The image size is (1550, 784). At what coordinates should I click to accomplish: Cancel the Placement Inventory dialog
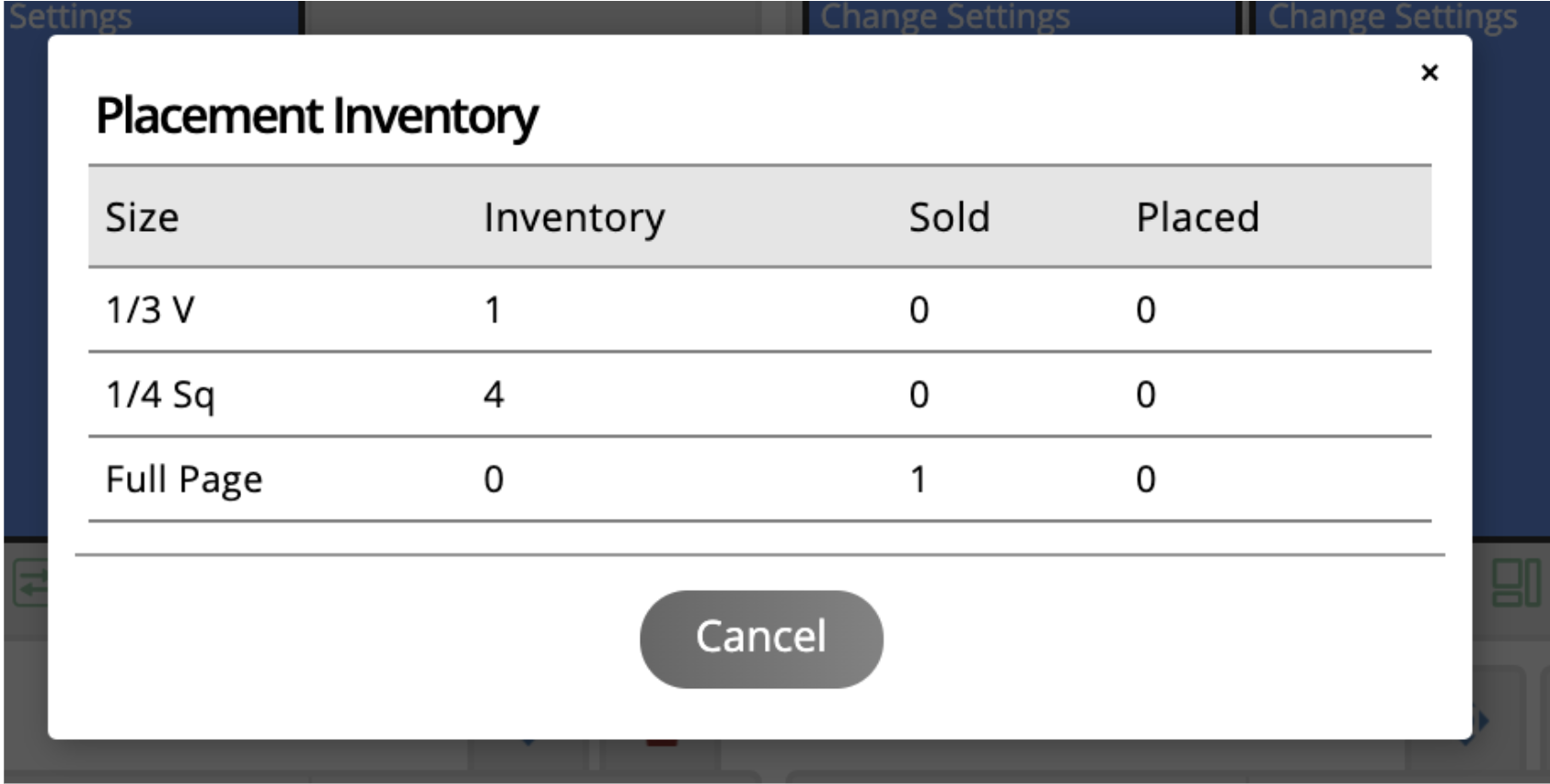coord(761,639)
